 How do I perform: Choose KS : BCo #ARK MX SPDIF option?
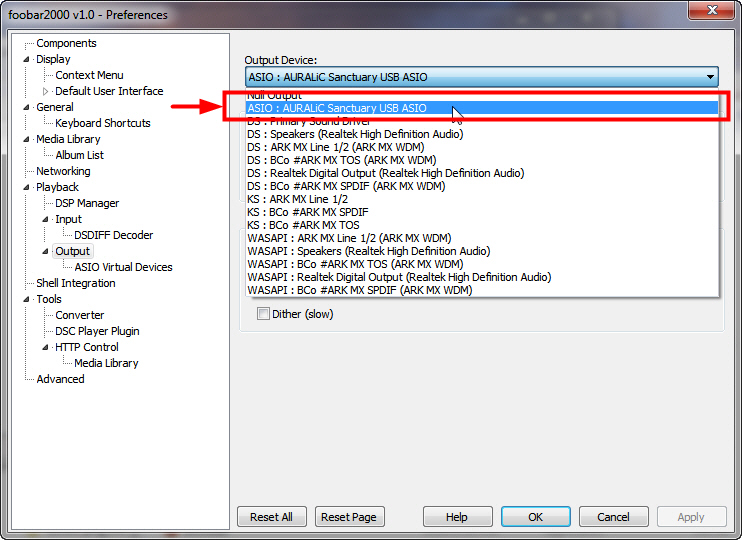pyautogui.click(x=482, y=212)
